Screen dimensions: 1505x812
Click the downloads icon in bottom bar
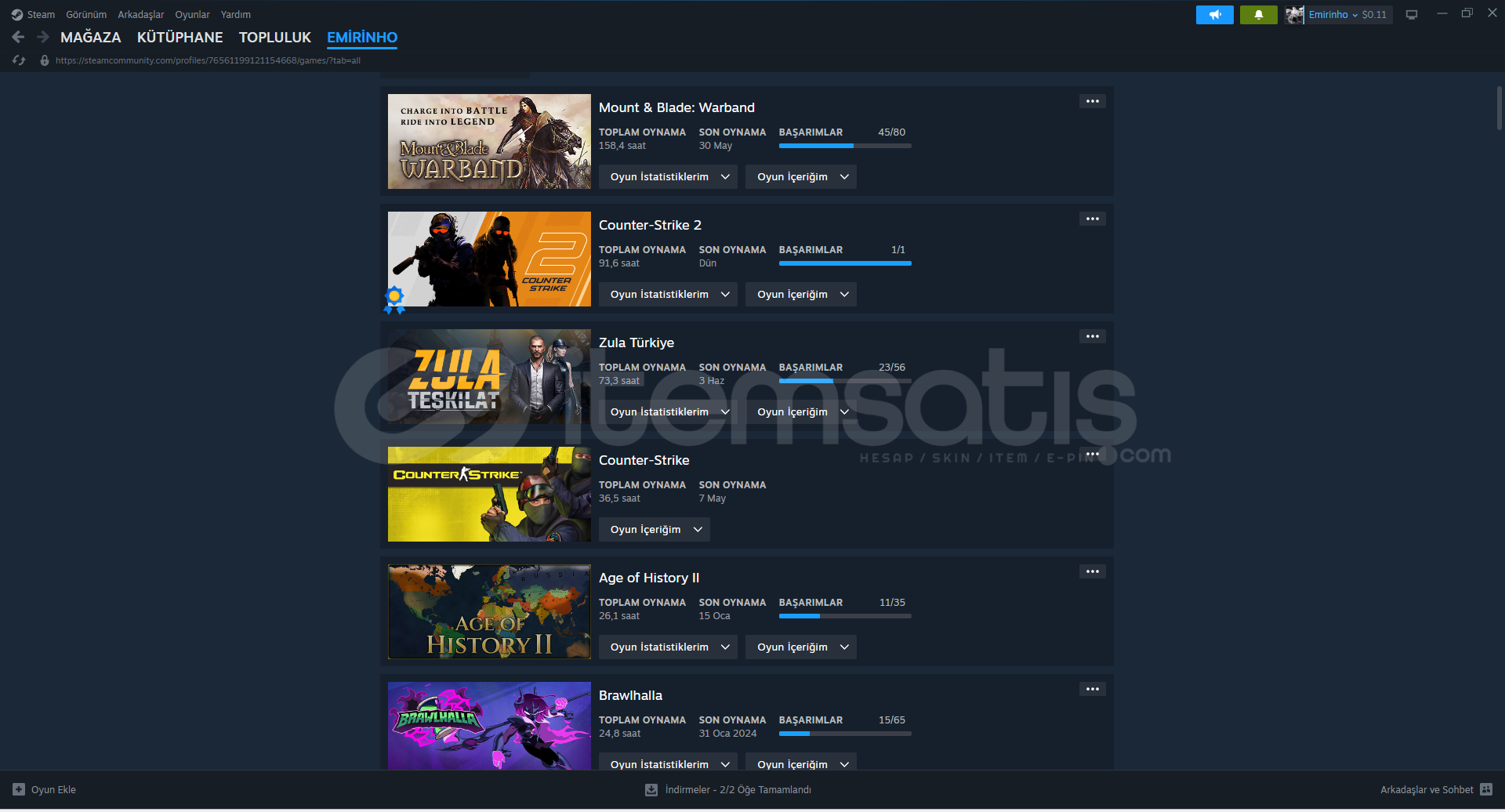click(651, 789)
